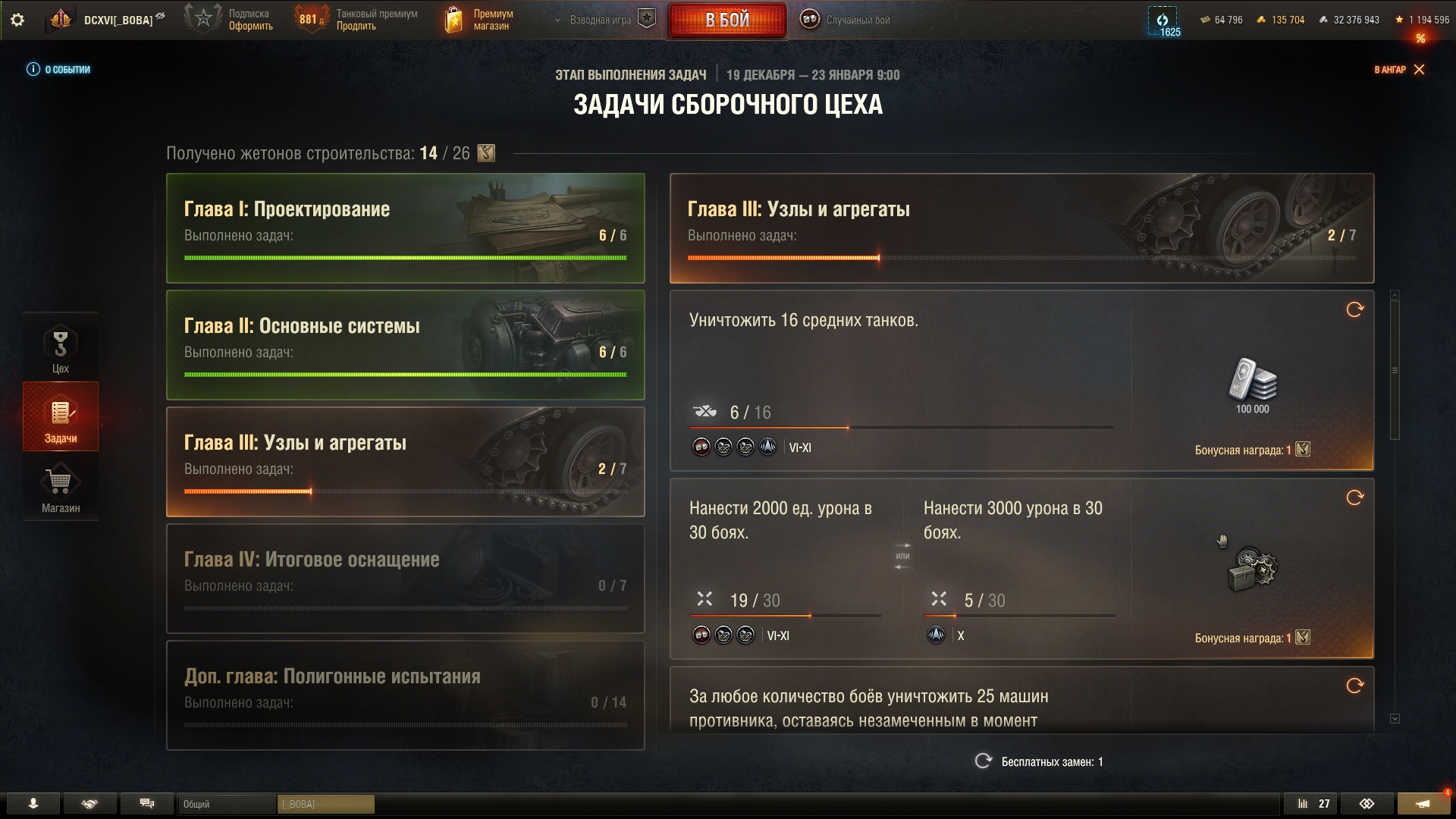Select Глава I: Проектирование chapter card
This screenshot has width=1456, height=819.
(406, 228)
